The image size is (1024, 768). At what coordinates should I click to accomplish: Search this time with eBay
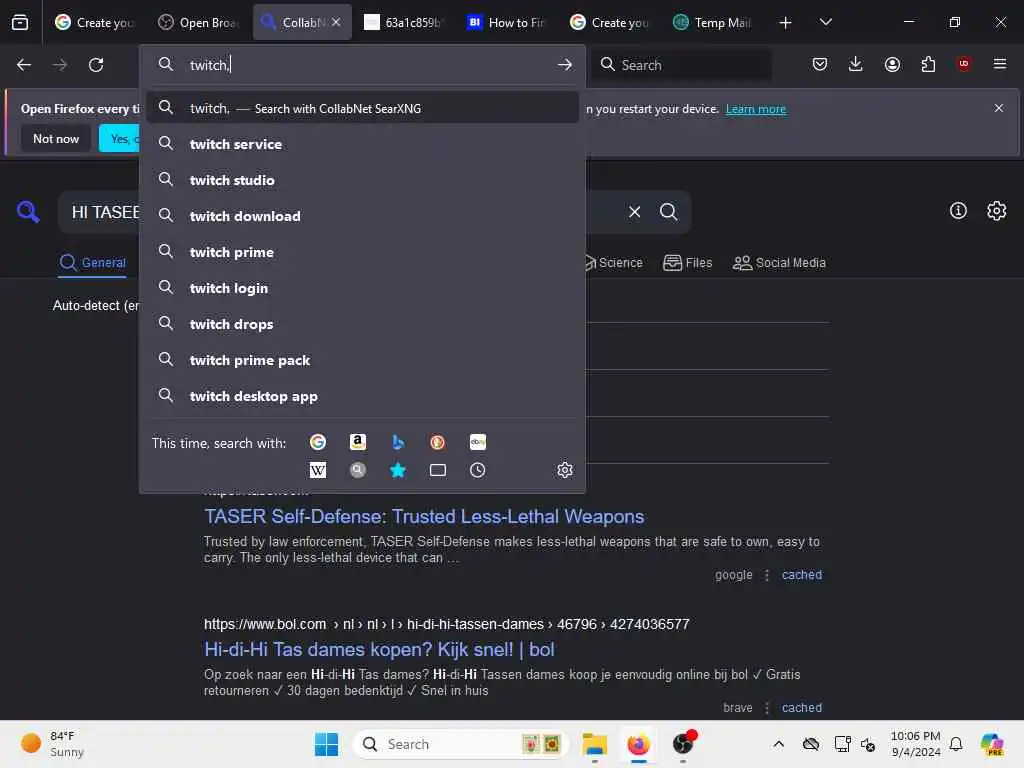coord(477,442)
